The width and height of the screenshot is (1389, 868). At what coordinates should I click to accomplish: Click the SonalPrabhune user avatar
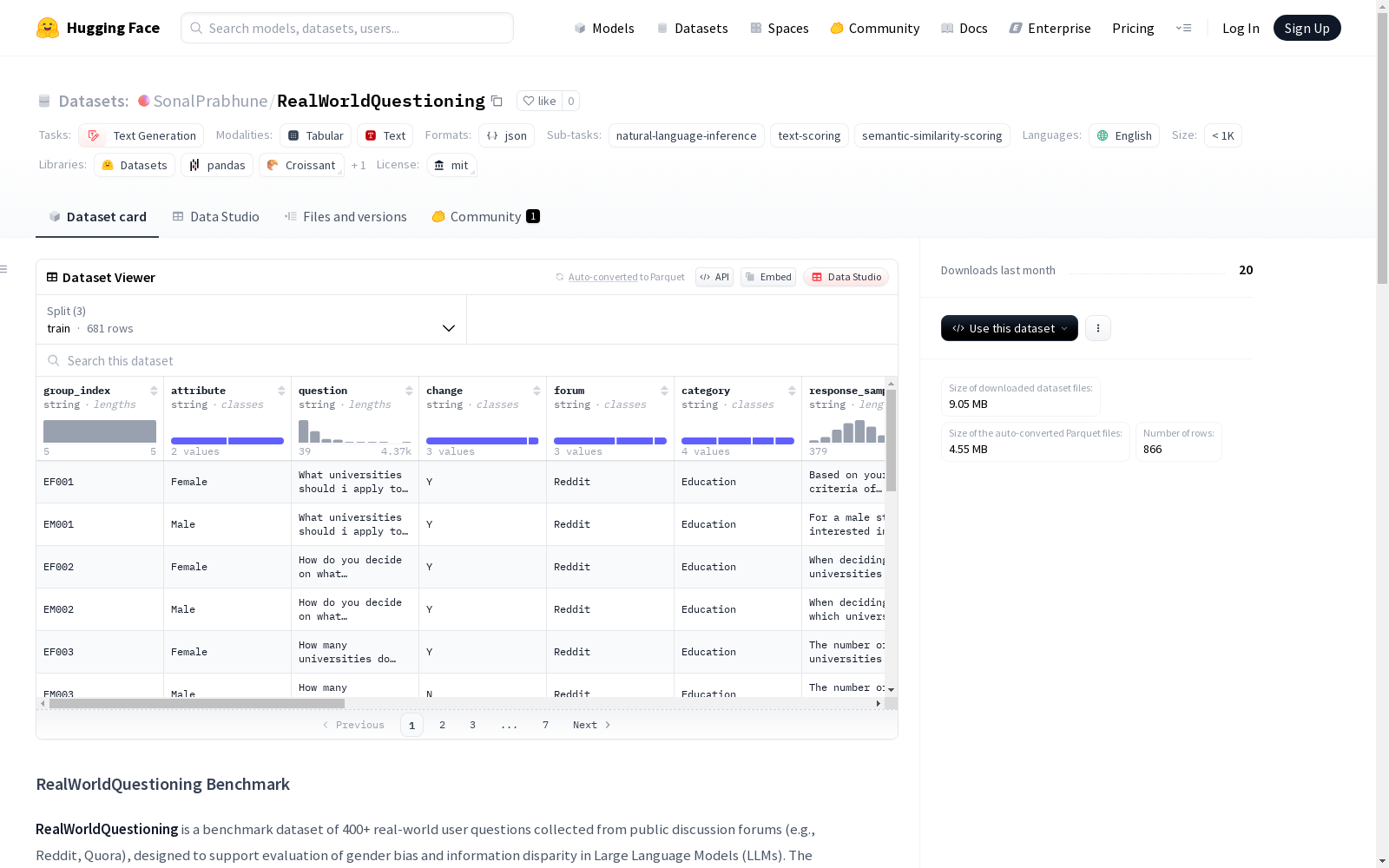click(144, 101)
